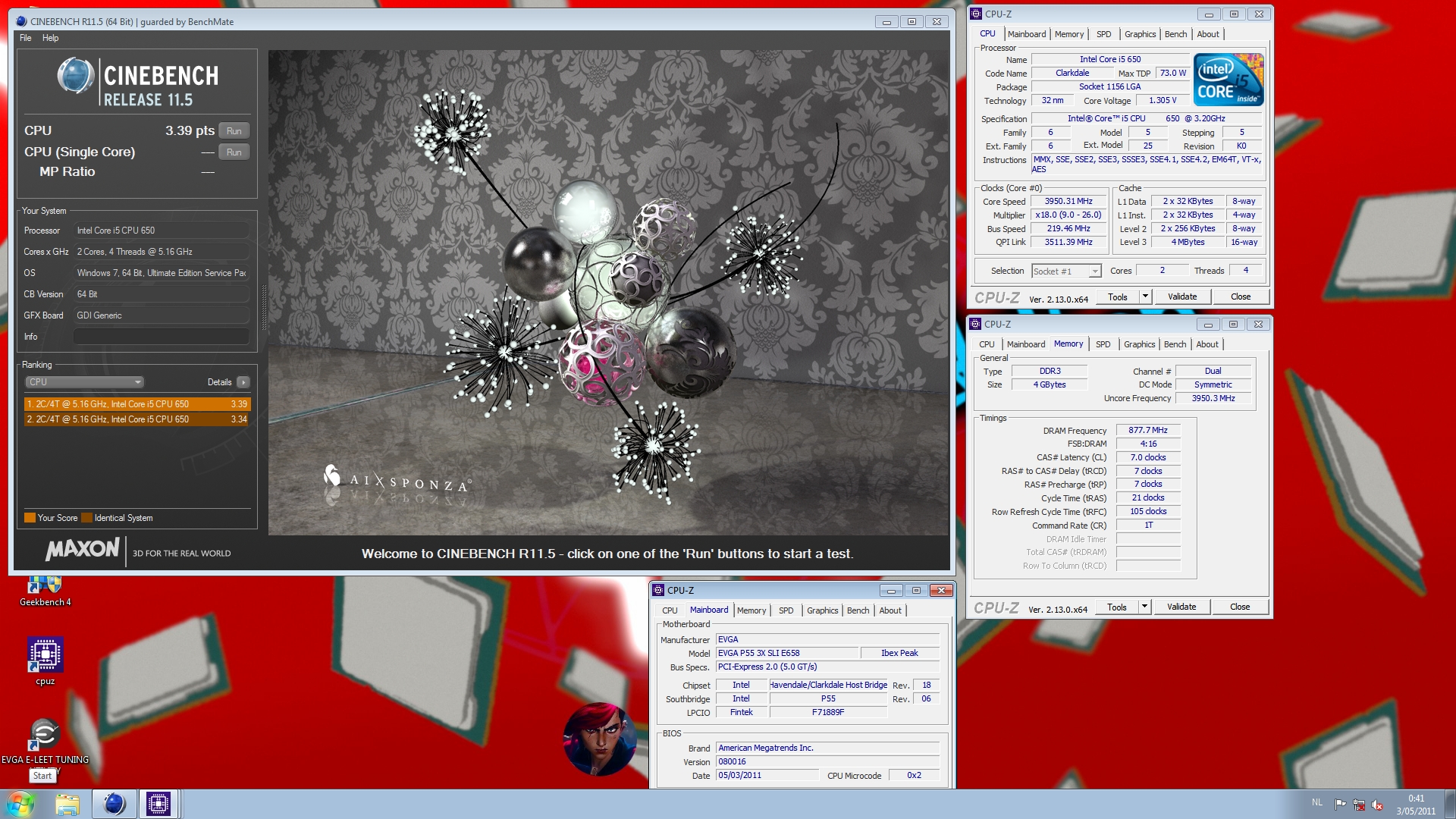Image resolution: width=1456 pixels, height=819 pixels.
Task: Open the Socket #1 selection dropdown
Action: pos(1066,271)
